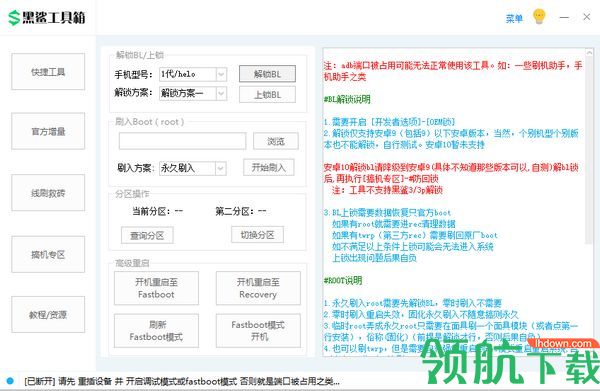This screenshot has height=391, width=600.
Task: Click the 解锁BL button
Action: [267, 74]
